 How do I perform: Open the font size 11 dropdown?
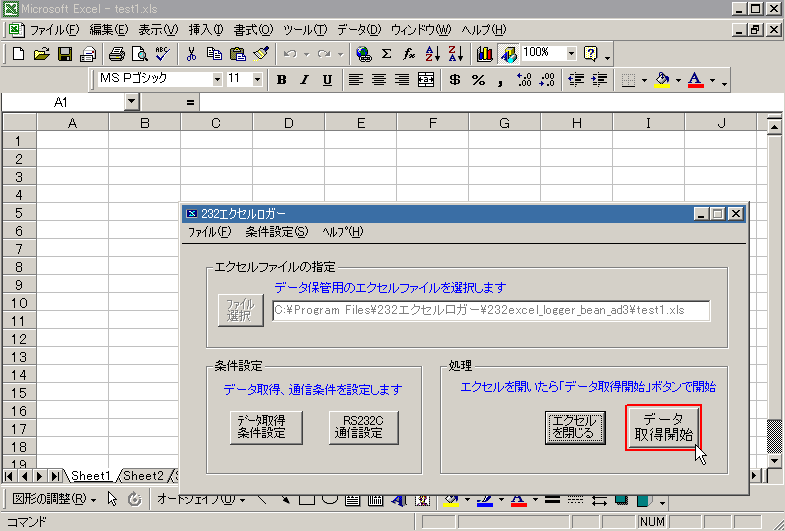pos(257,79)
